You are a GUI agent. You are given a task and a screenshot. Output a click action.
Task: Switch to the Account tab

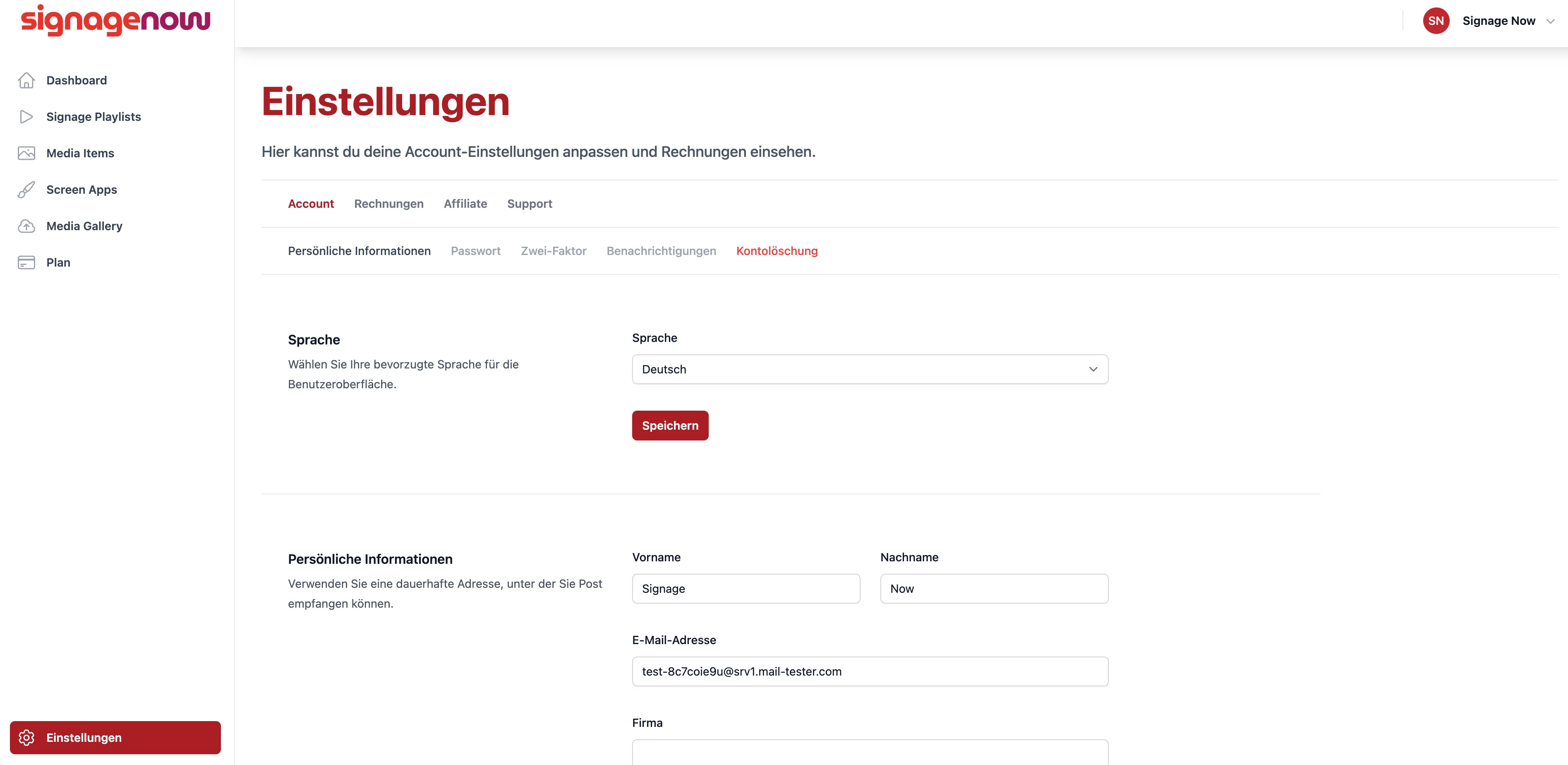(310, 204)
